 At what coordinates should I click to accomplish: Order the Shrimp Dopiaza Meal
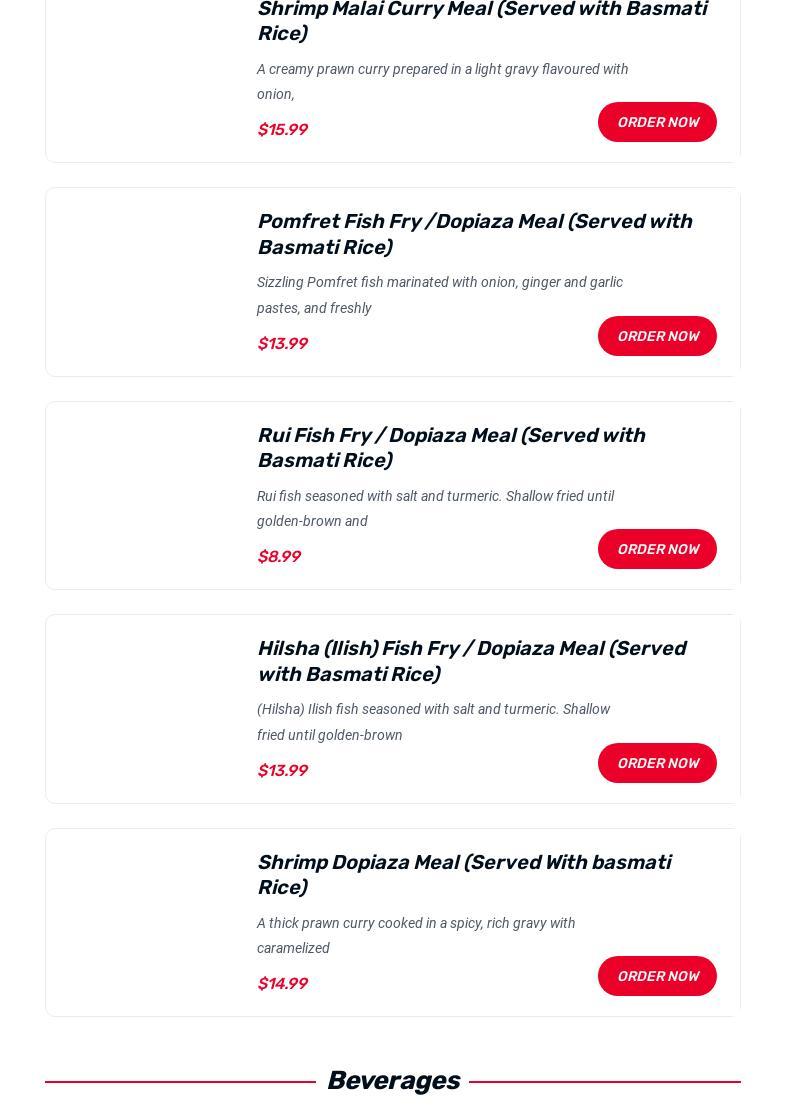pyautogui.click(x=657, y=976)
